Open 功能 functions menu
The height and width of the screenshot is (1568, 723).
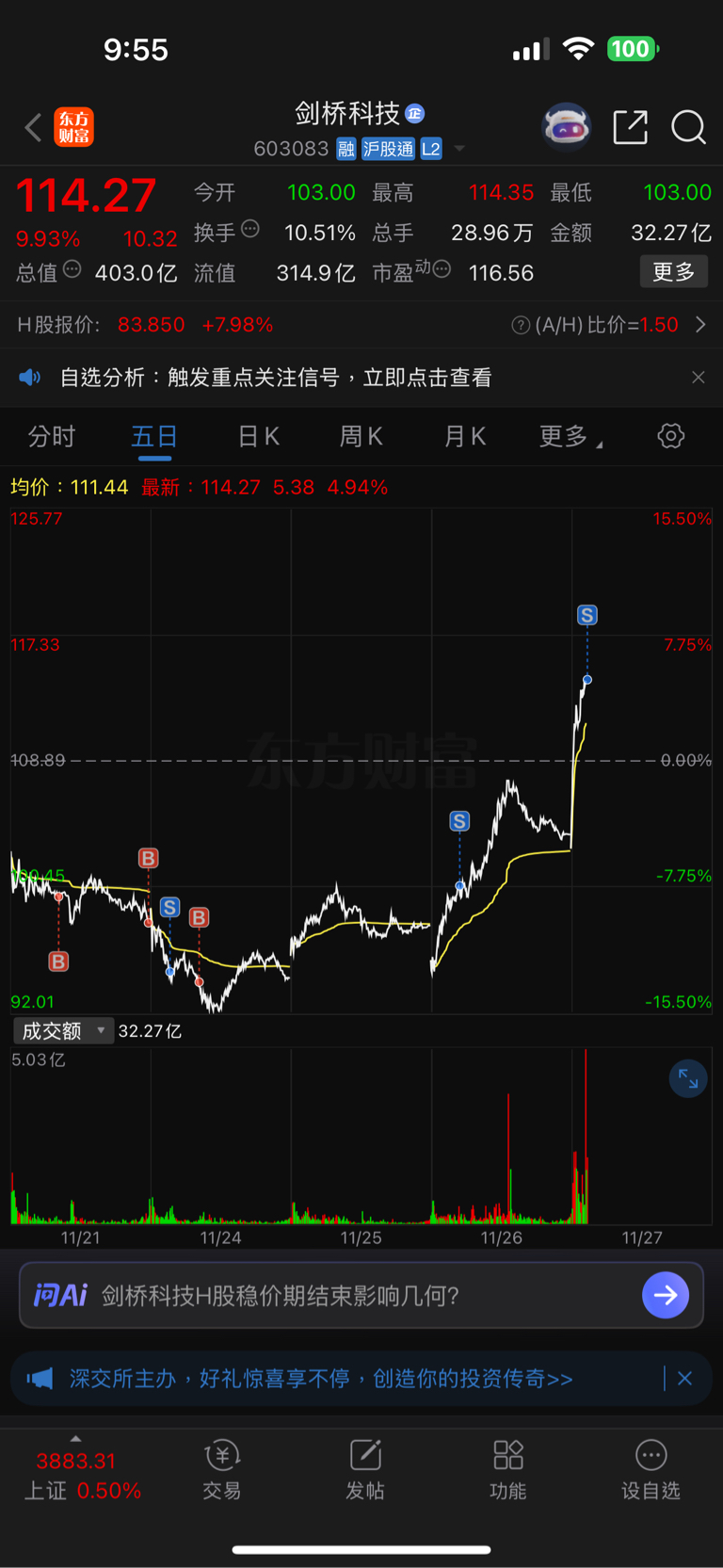pyautogui.click(x=508, y=1470)
